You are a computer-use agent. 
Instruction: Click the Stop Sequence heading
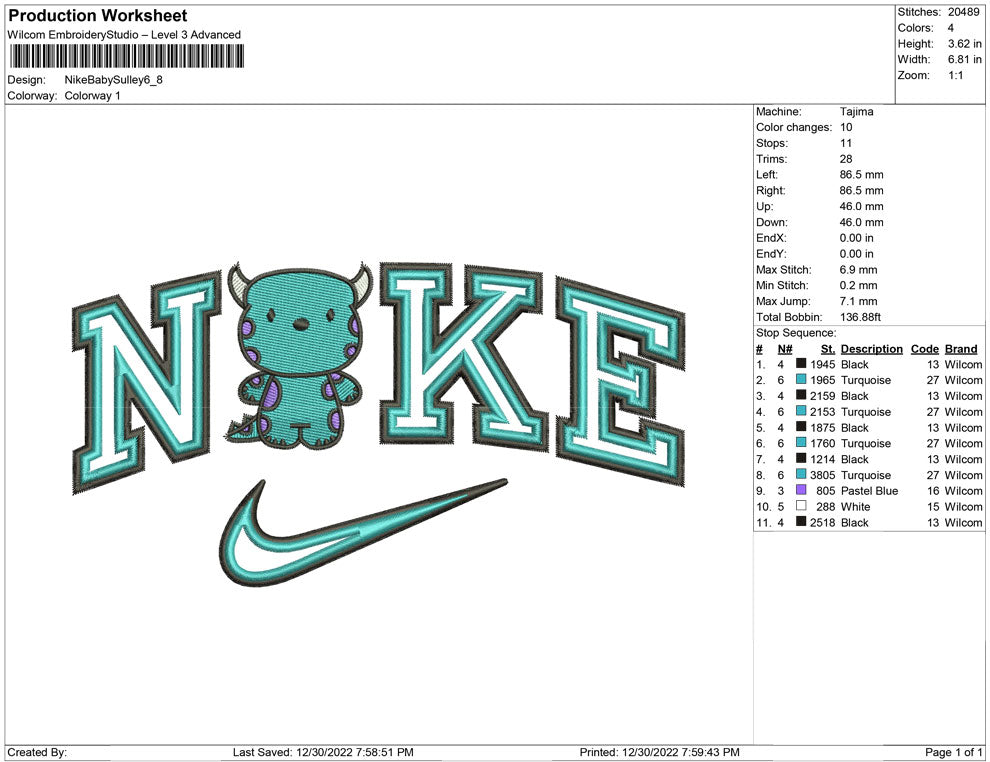pos(796,333)
